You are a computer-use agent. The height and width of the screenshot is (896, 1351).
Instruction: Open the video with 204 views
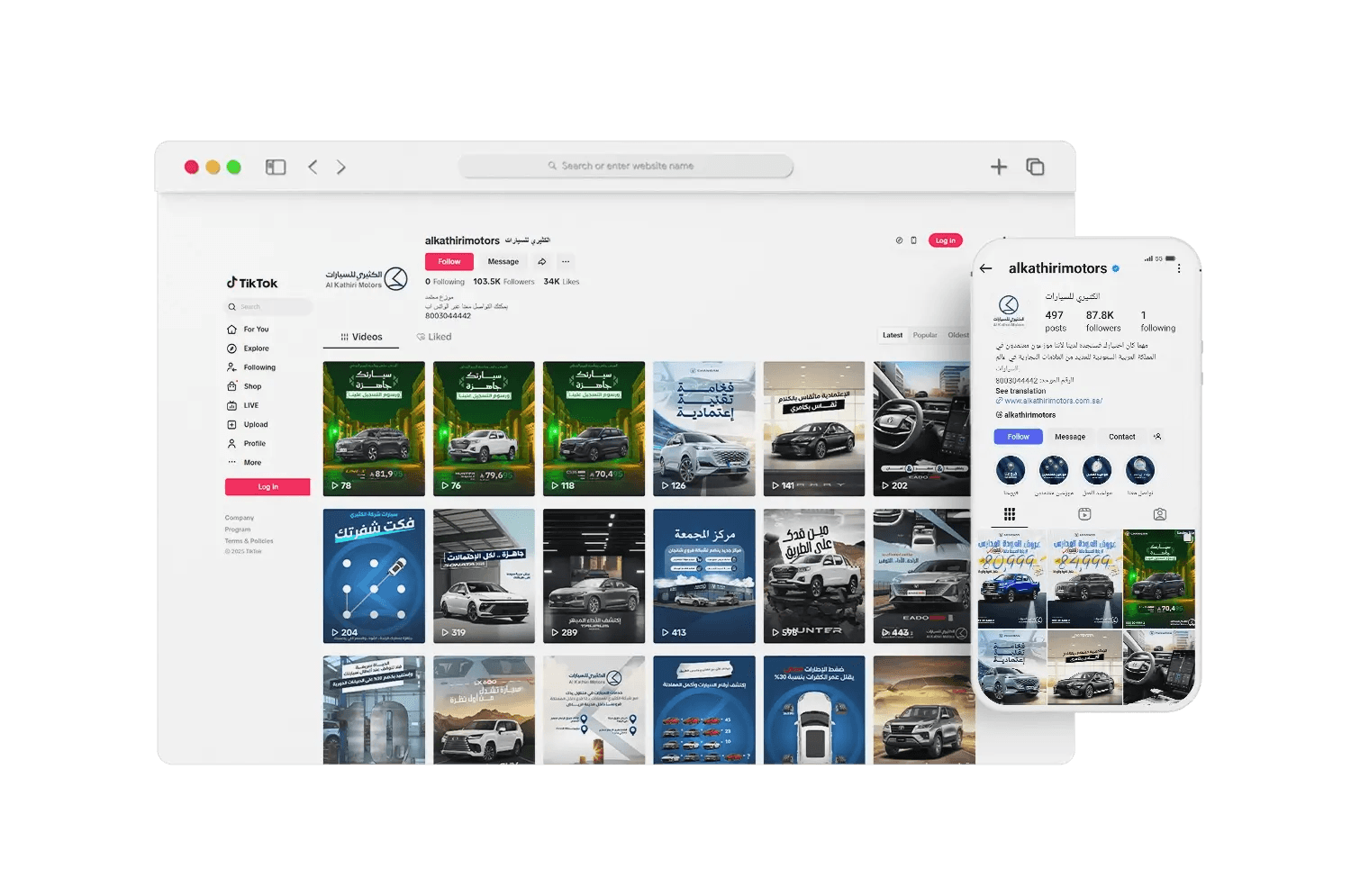[x=374, y=576]
